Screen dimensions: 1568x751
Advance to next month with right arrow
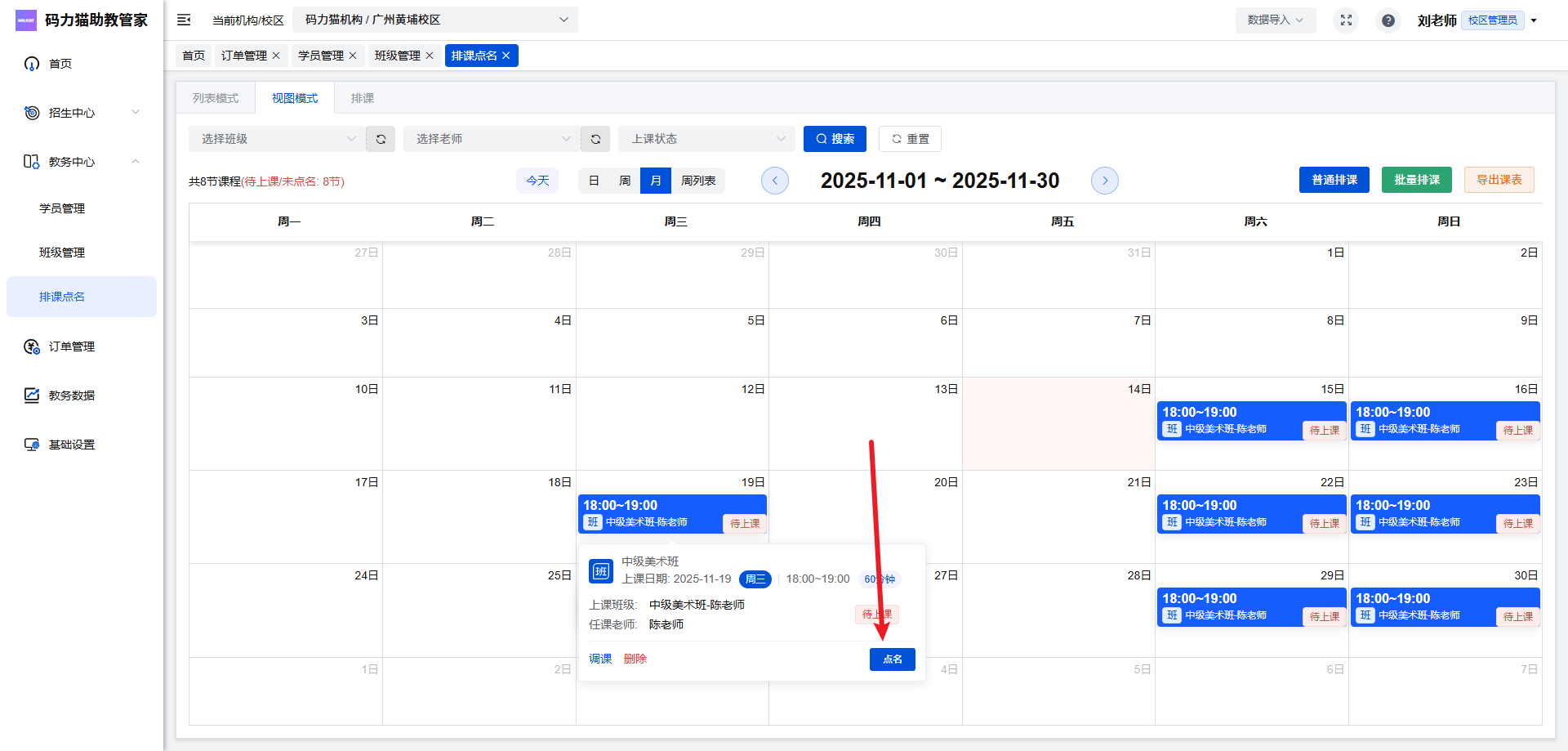click(x=1104, y=181)
